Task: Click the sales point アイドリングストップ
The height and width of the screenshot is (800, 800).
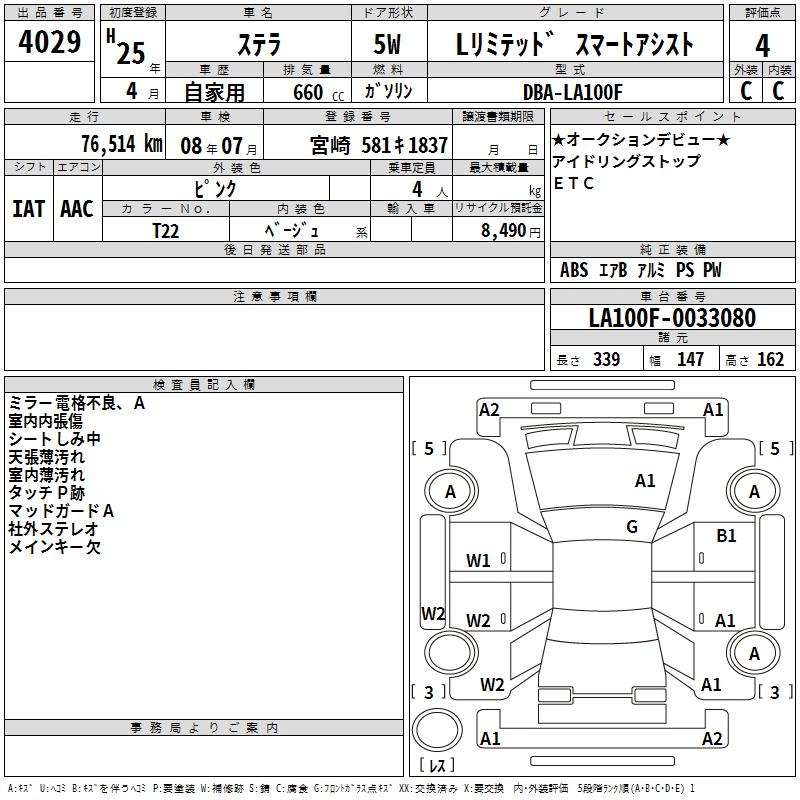Action: 627,161
